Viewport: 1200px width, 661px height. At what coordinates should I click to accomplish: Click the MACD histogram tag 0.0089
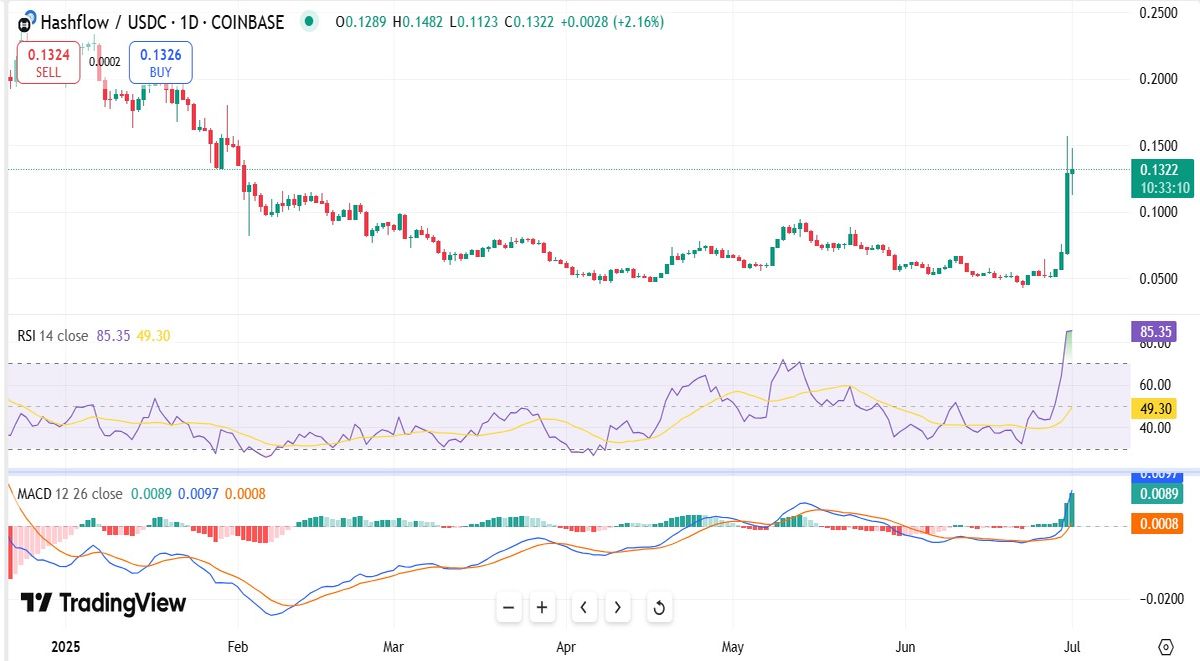click(1157, 493)
